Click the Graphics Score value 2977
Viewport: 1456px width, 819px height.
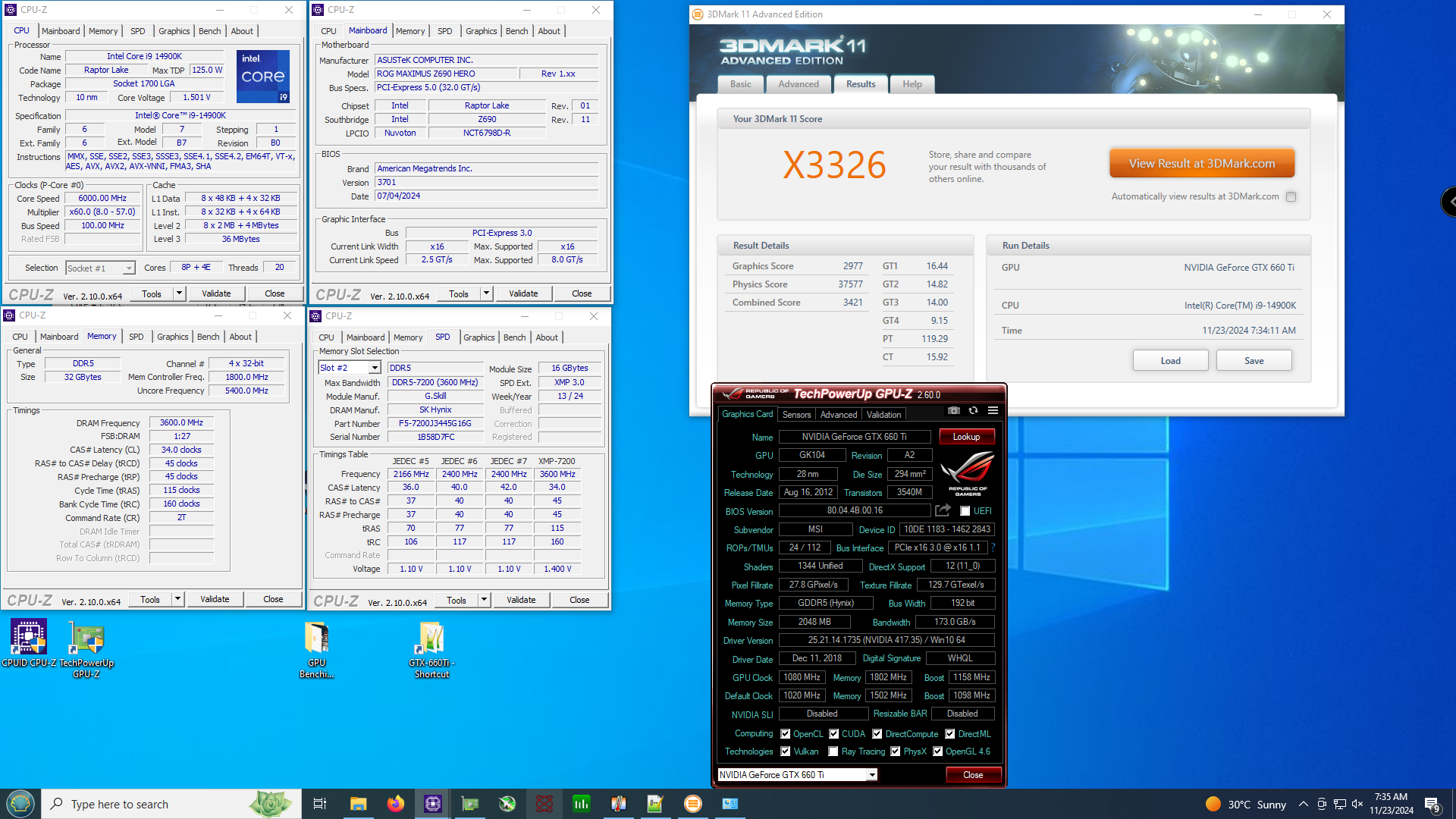(852, 266)
